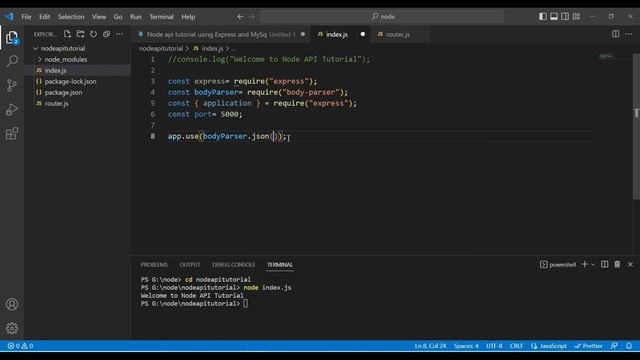Open the Edit menu
640x360 pixels.
[x=44, y=17]
